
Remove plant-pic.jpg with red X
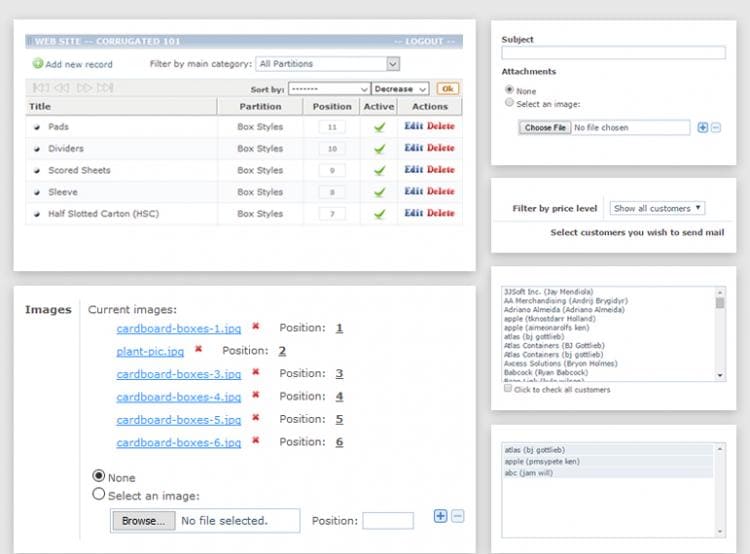pyautogui.click(x=199, y=349)
